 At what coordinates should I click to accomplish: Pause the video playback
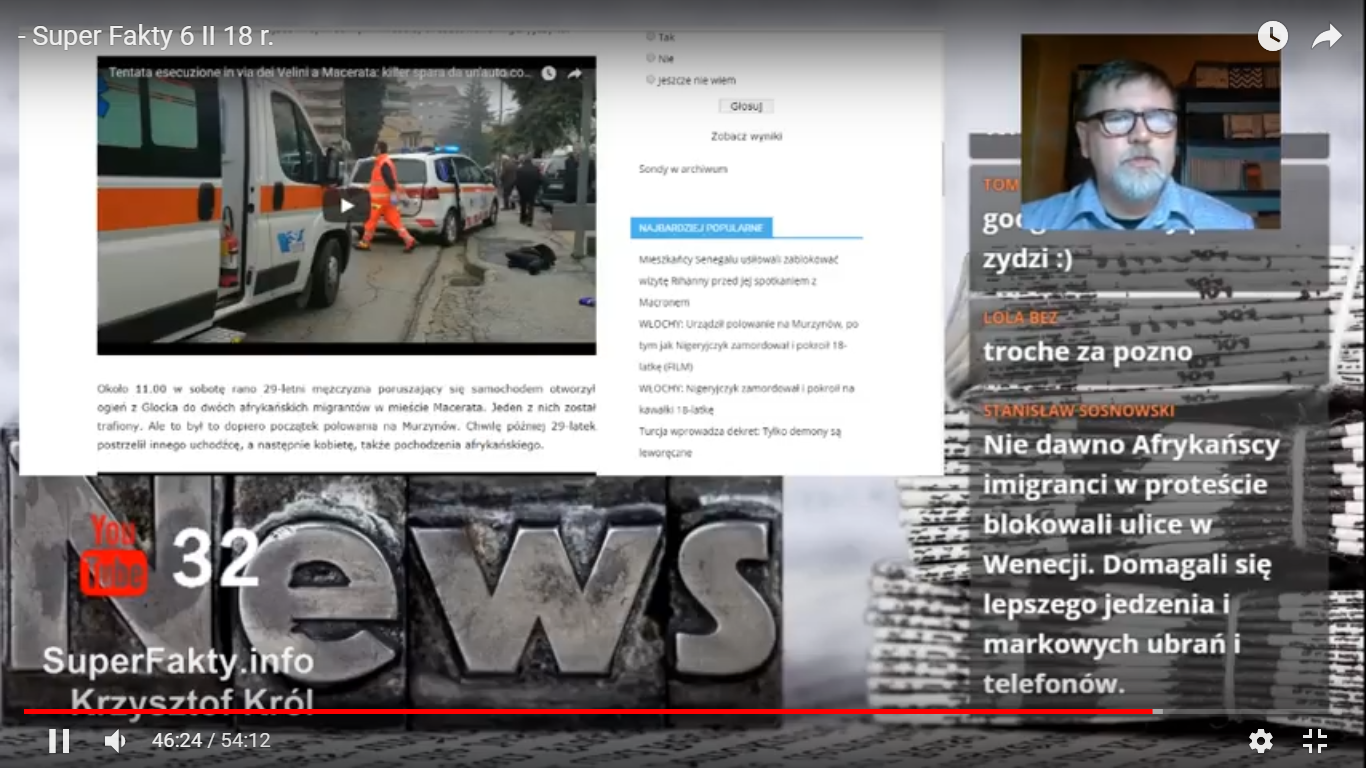(59, 741)
